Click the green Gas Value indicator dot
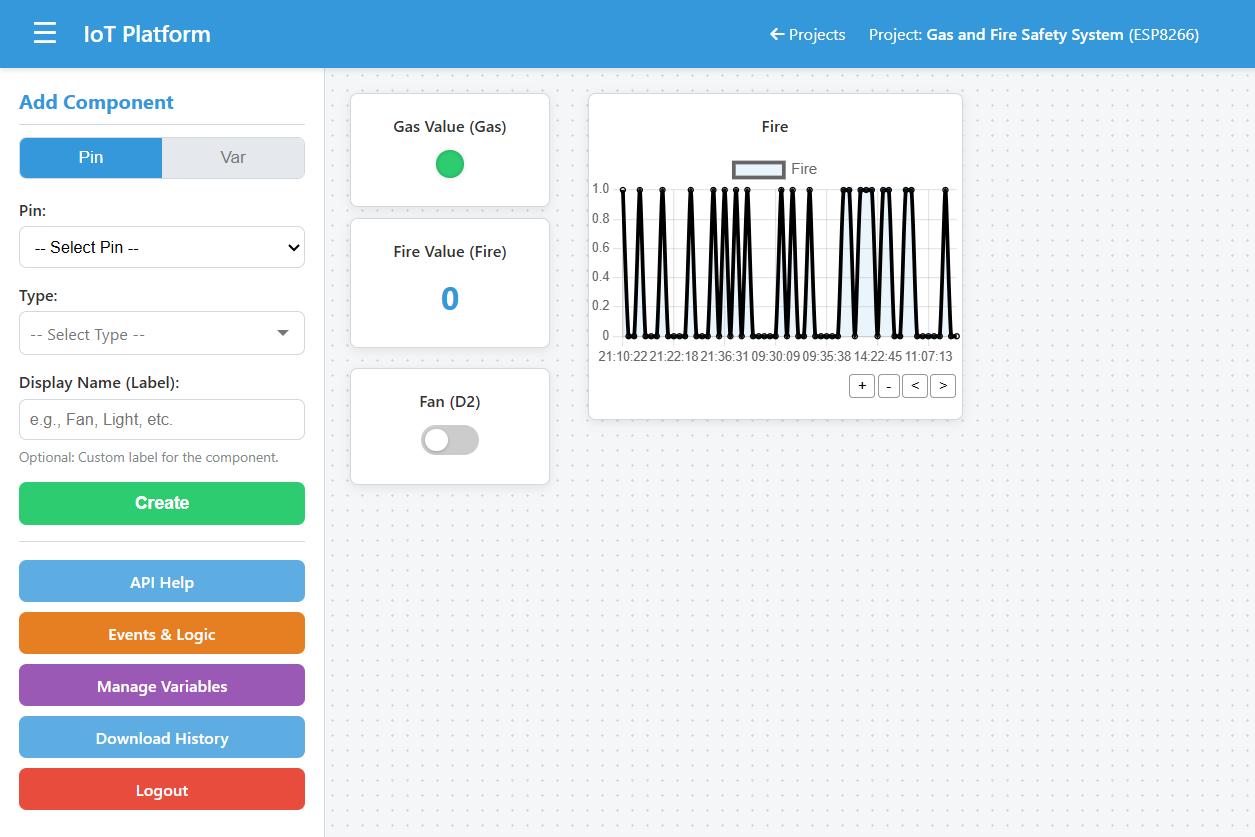 click(x=450, y=164)
